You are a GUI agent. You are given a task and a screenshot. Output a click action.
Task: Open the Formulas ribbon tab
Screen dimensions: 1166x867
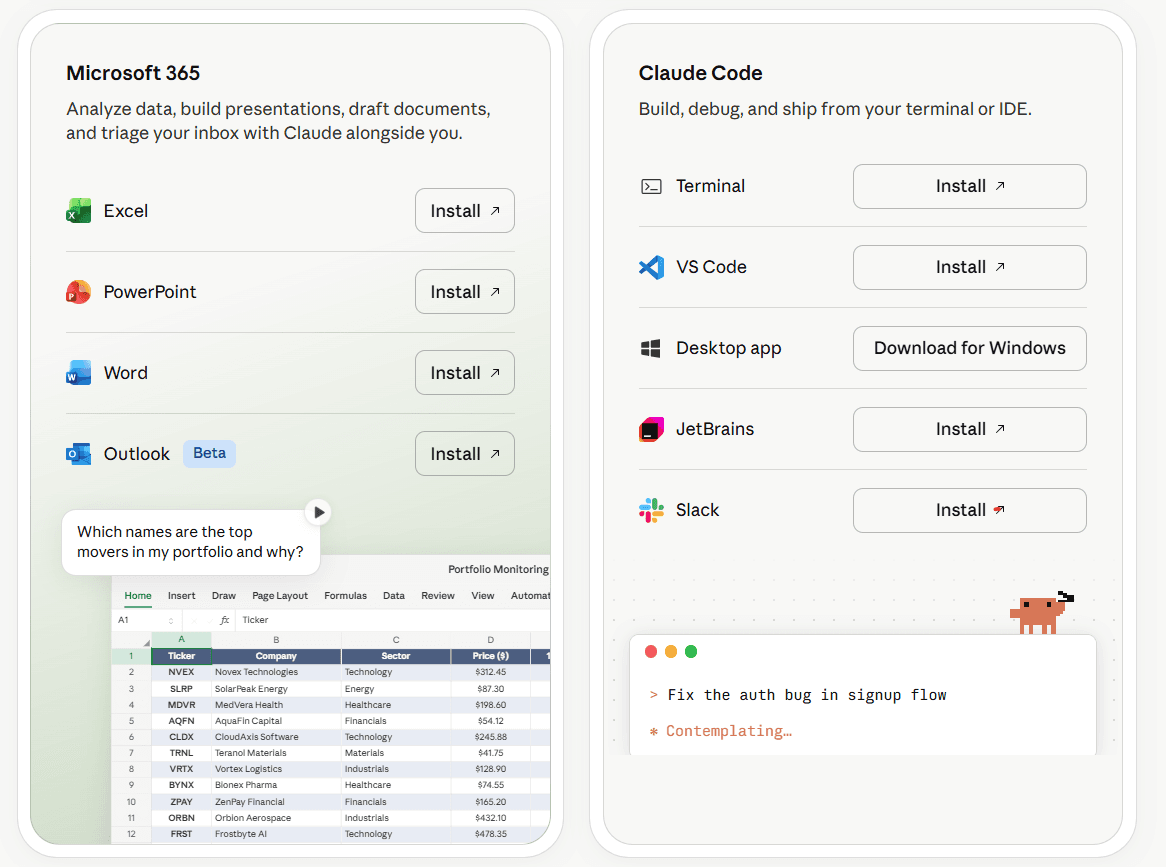click(345, 596)
